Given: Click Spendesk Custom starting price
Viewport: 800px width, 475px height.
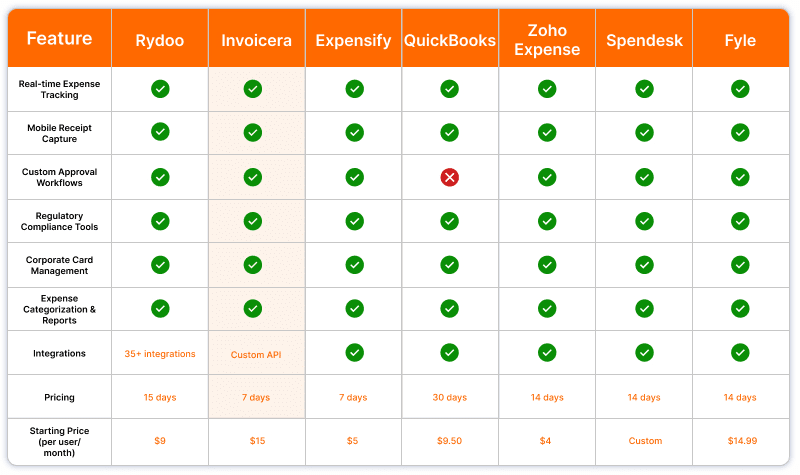Looking at the screenshot, I should [x=645, y=441].
